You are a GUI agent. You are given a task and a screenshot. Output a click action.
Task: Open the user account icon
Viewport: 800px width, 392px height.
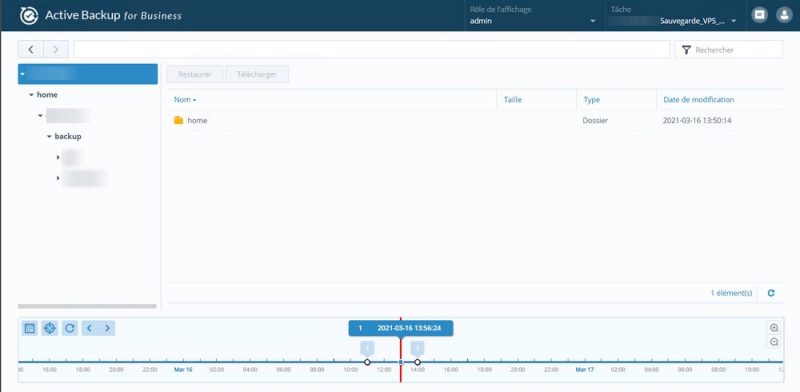(x=784, y=15)
